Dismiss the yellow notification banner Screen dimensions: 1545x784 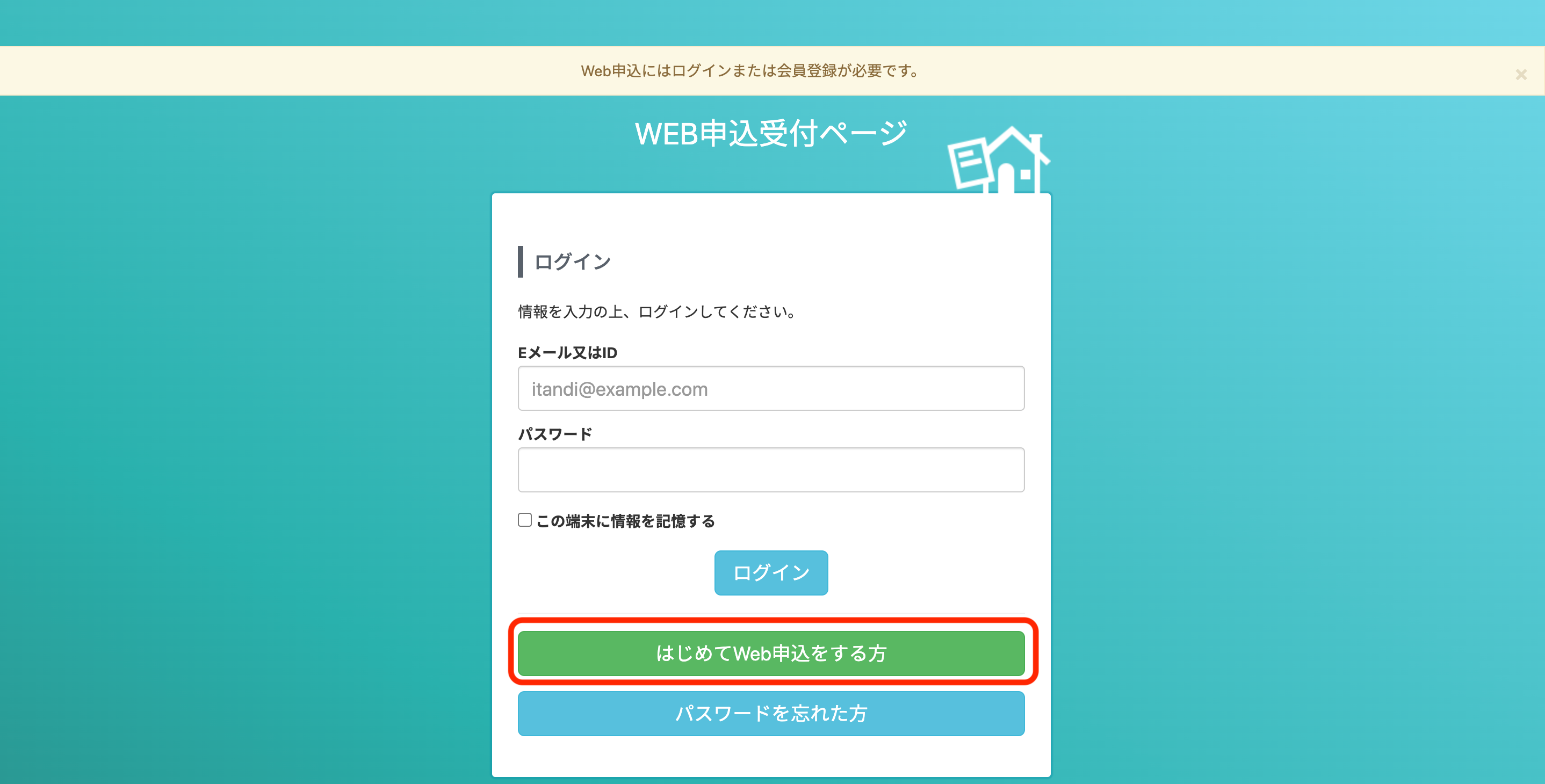click(x=1521, y=74)
